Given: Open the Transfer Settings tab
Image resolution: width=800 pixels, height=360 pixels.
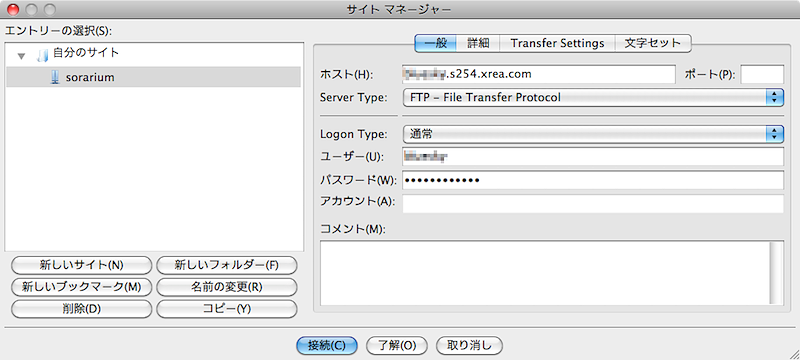Looking at the screenshot, I should [x=557, y=43].
